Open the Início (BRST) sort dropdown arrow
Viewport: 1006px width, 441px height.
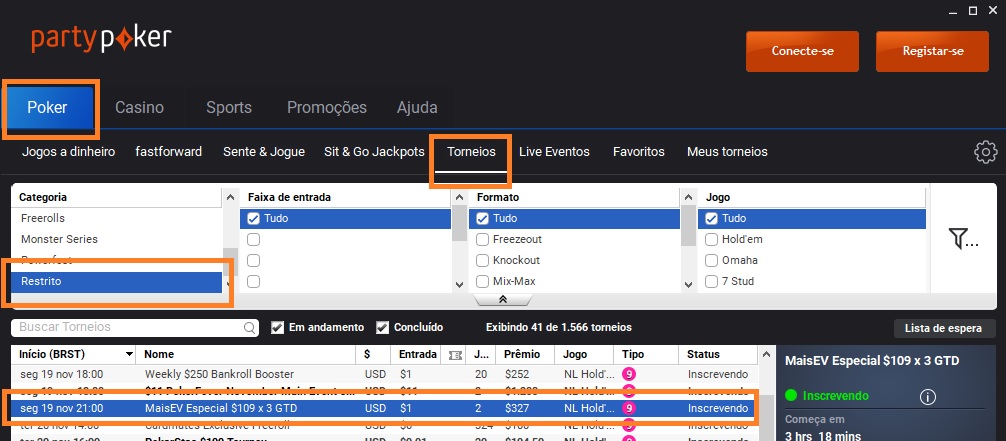(130, 354)
